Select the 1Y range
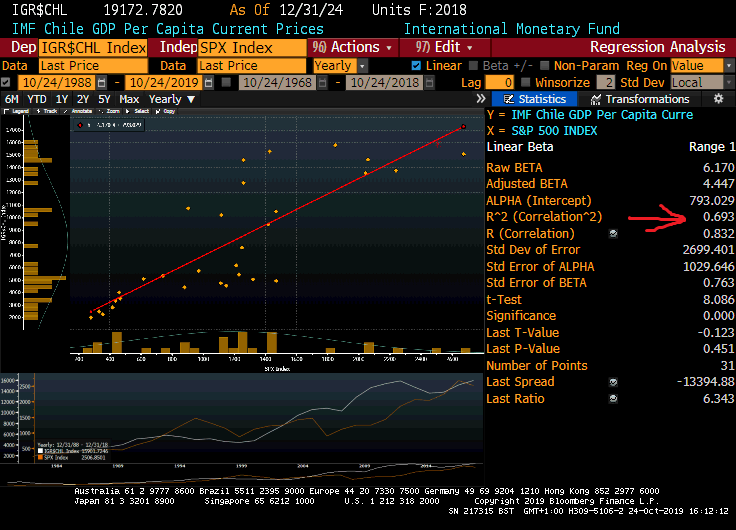This screenshot has width=736, height=530. click(61, 100)
